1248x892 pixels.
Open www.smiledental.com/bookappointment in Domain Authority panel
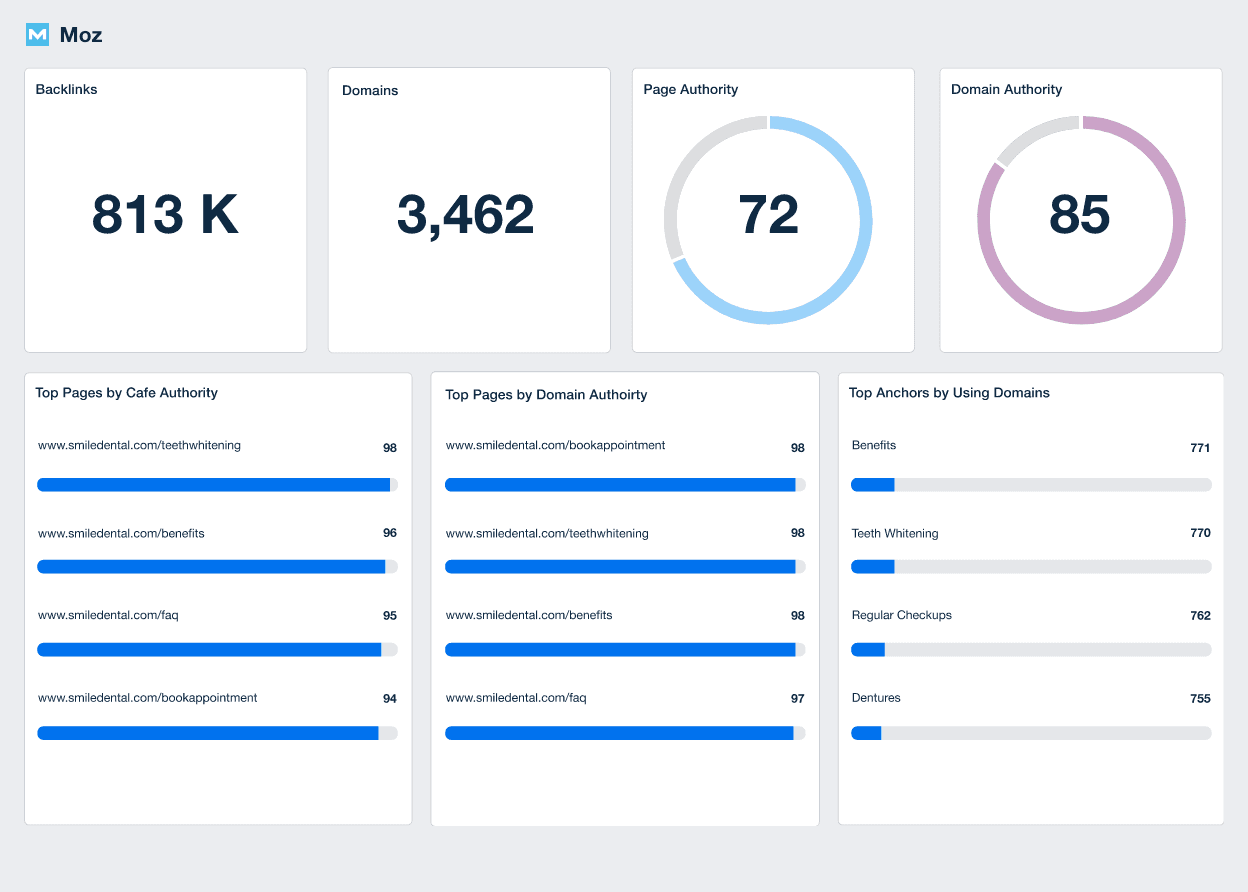555,445
